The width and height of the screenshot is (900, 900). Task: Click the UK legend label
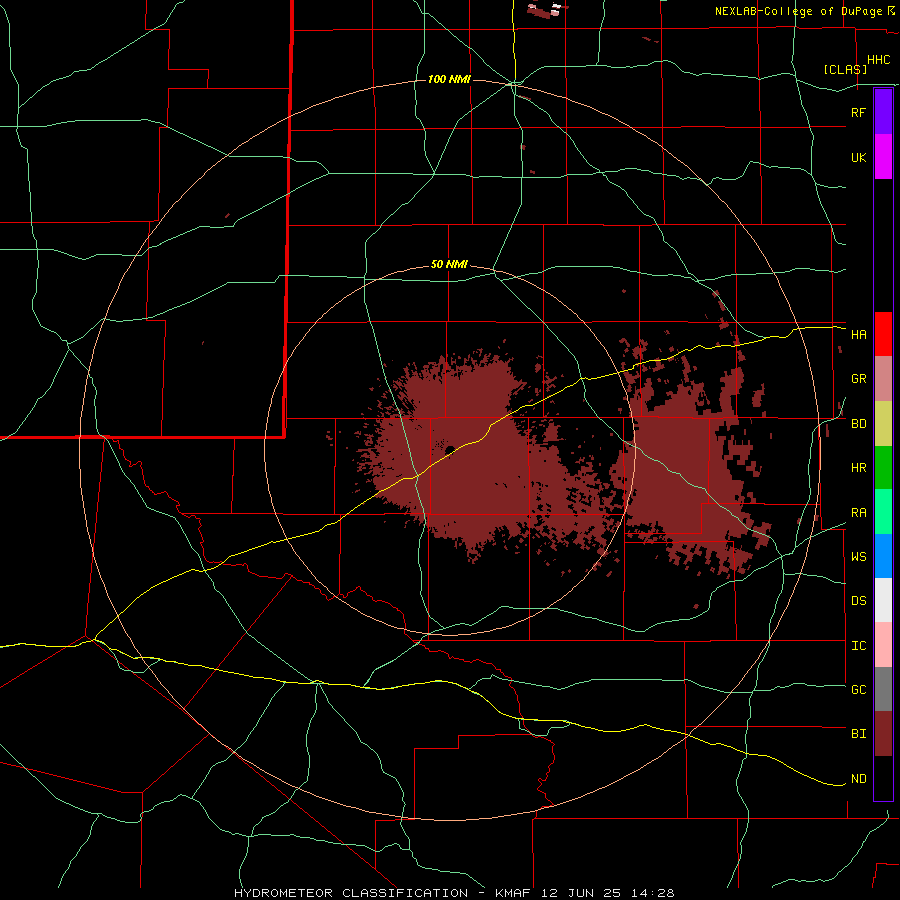[x=858, y=157]
